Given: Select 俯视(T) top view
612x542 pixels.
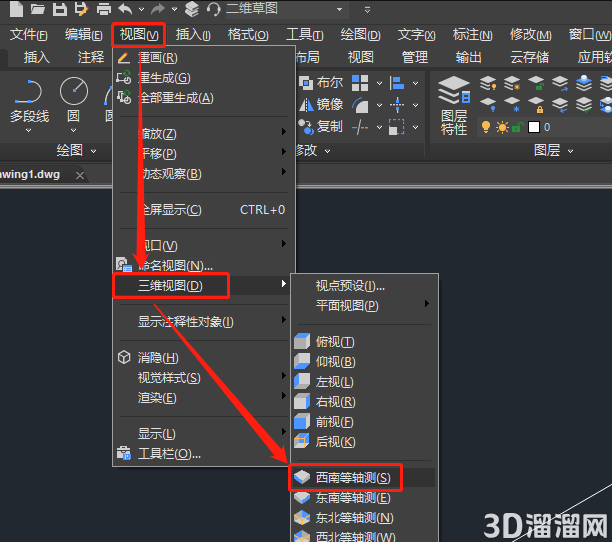Looking at the screenshot, I should click(364, 342).
